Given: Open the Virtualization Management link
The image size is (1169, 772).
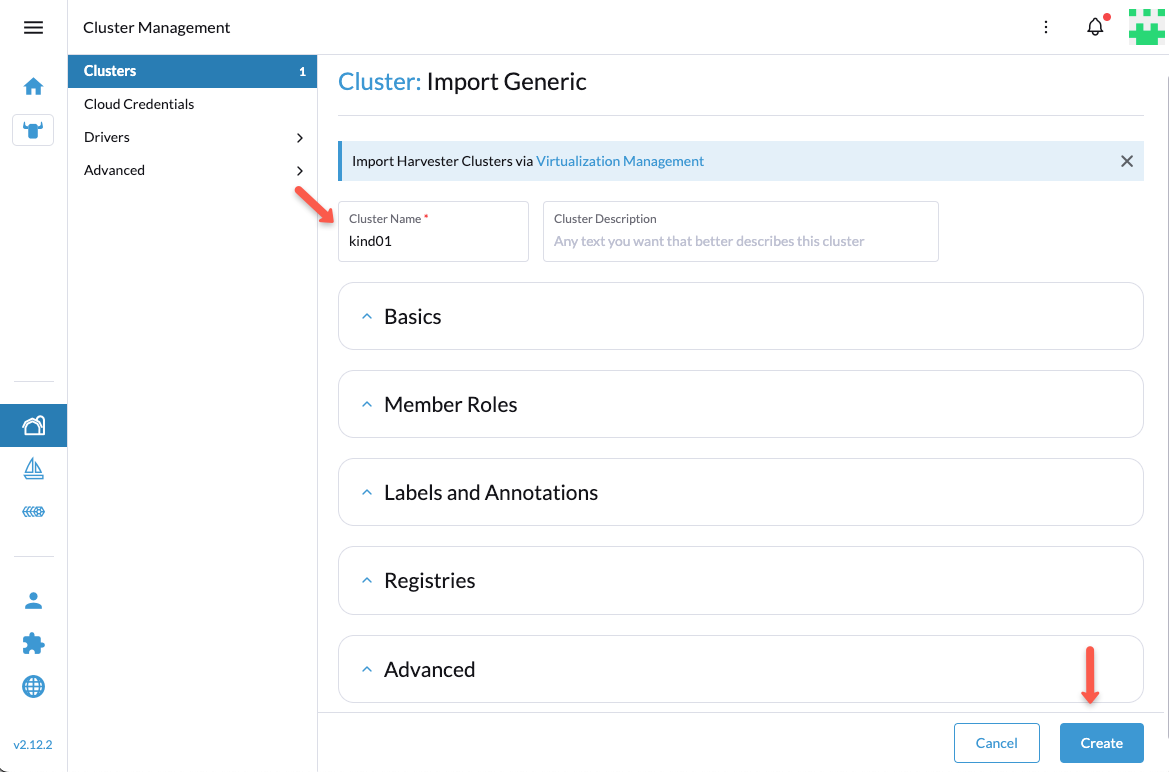Looking at the screenshot, I should point(621,161).
